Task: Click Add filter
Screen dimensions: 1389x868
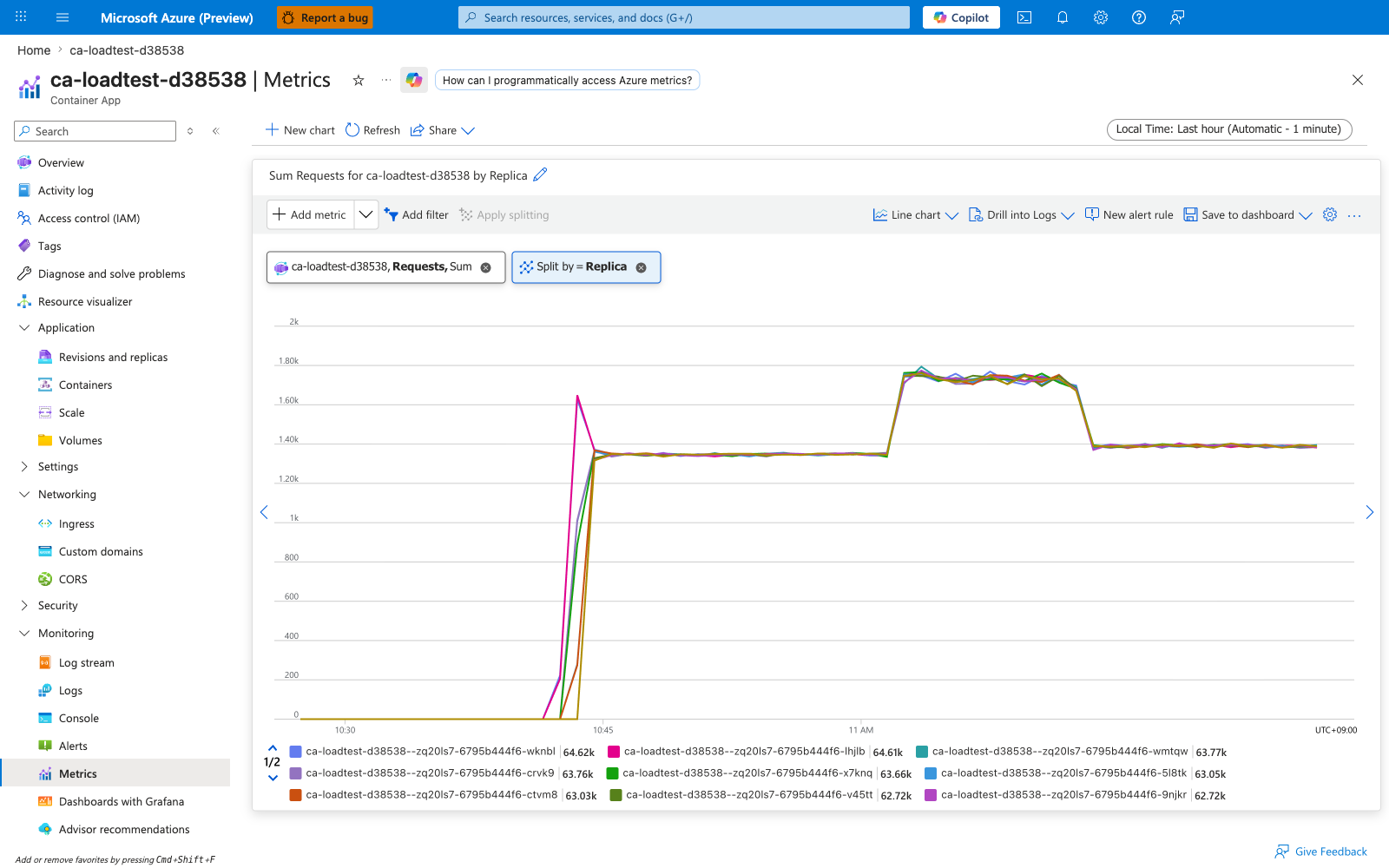Action: (x=417, y=215)
